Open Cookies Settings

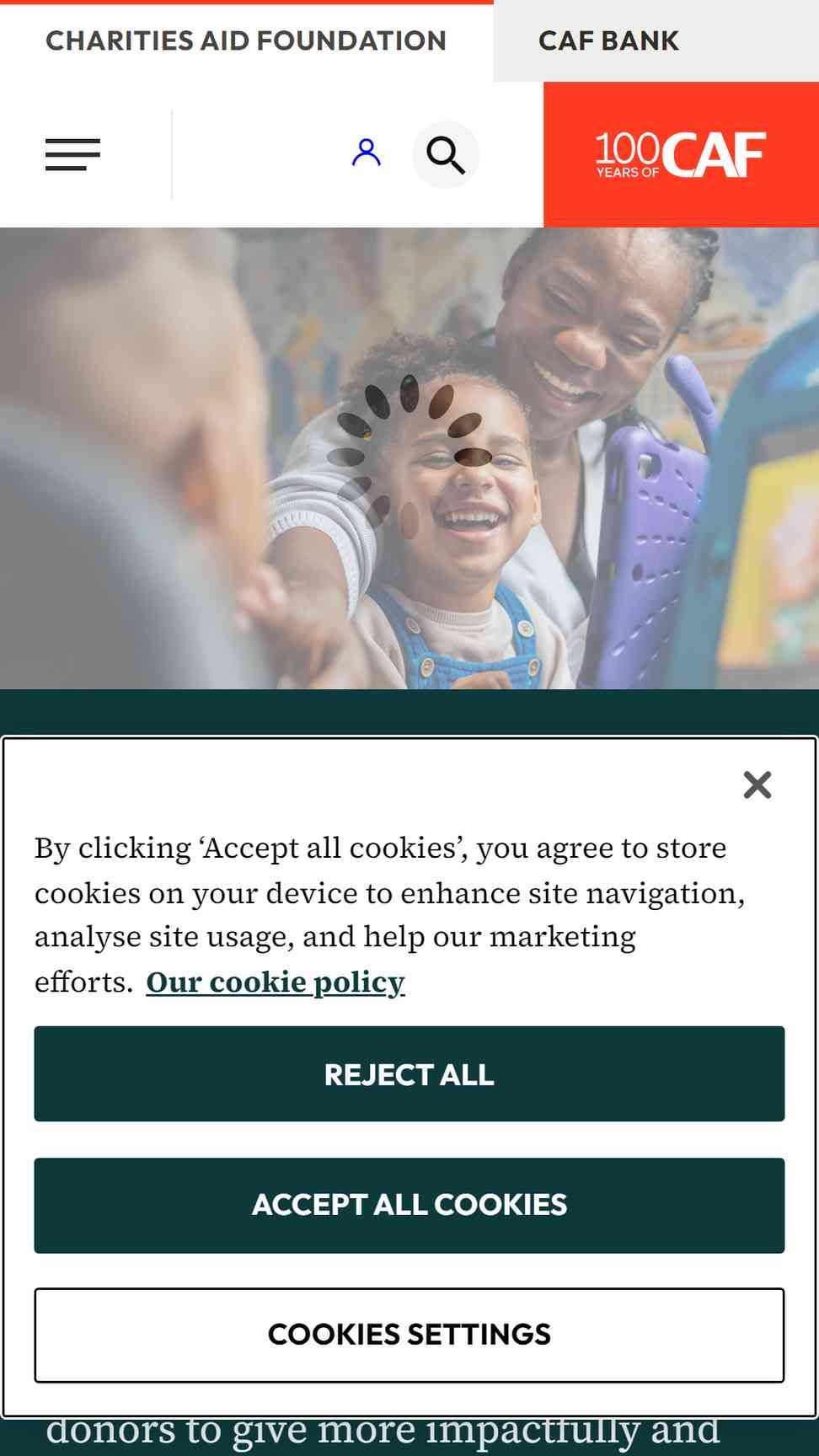pos(409,1335)
